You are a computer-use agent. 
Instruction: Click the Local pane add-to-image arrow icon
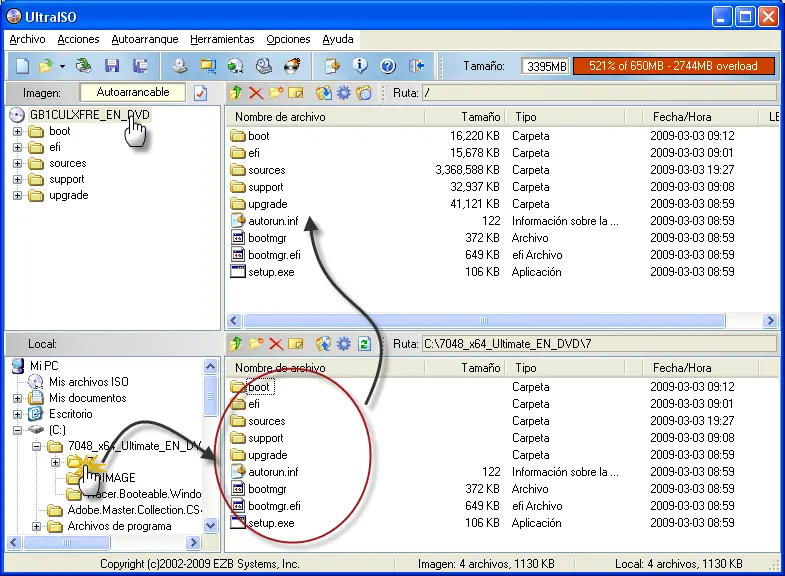tap(323, 343)
